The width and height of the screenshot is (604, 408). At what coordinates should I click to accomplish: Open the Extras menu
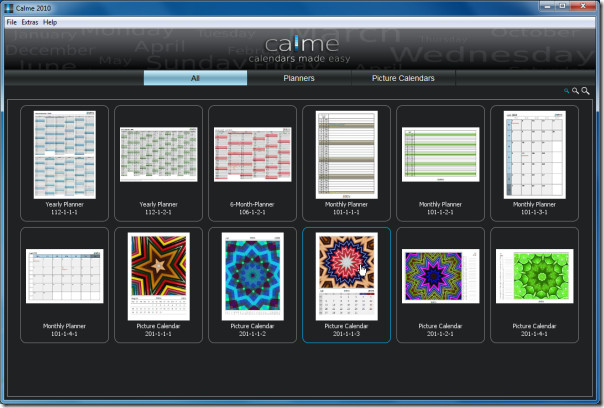[30, 22]
